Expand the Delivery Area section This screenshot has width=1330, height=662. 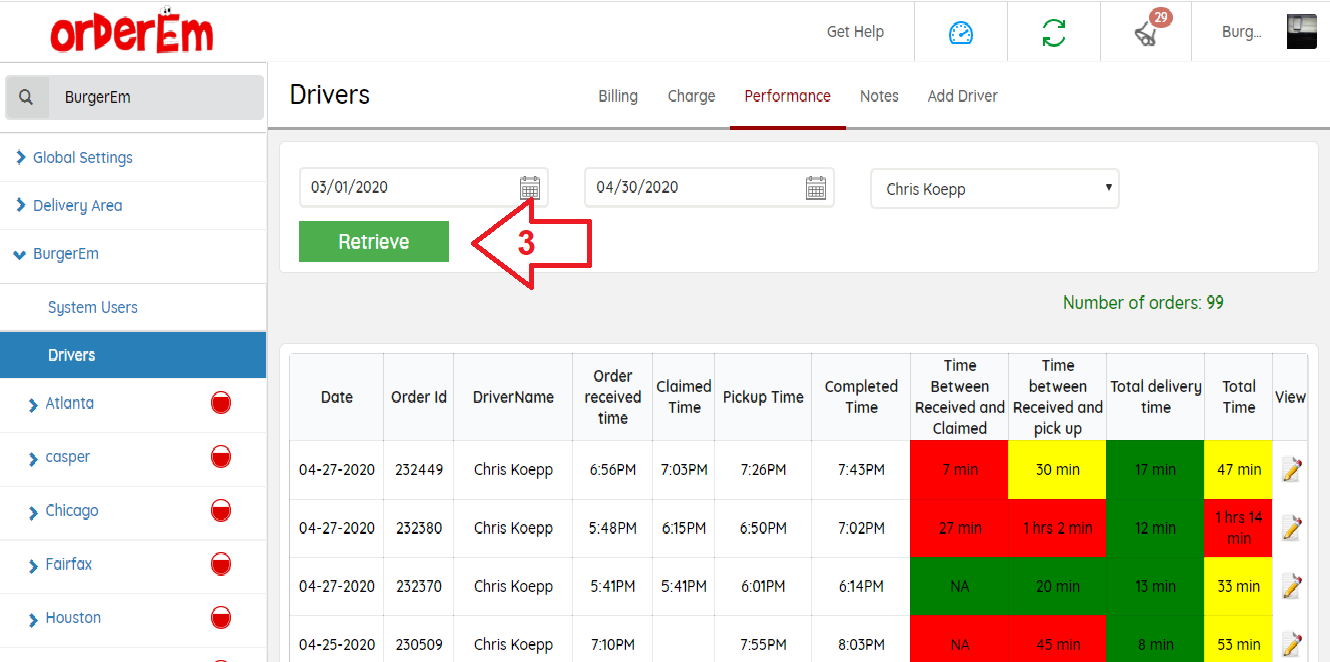pos(77,206)
